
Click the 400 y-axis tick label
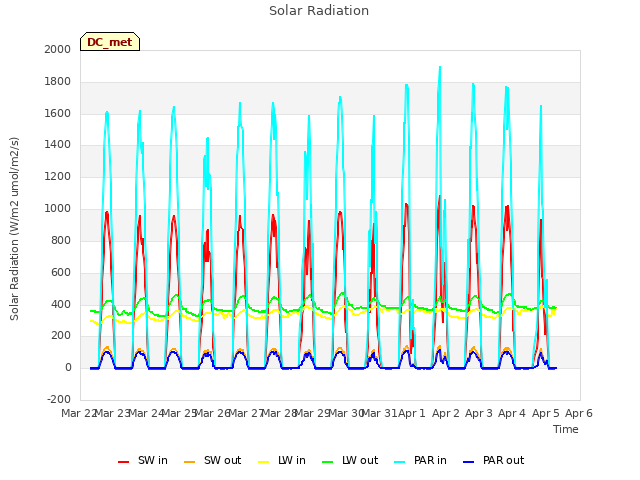[x=61, y=304]
